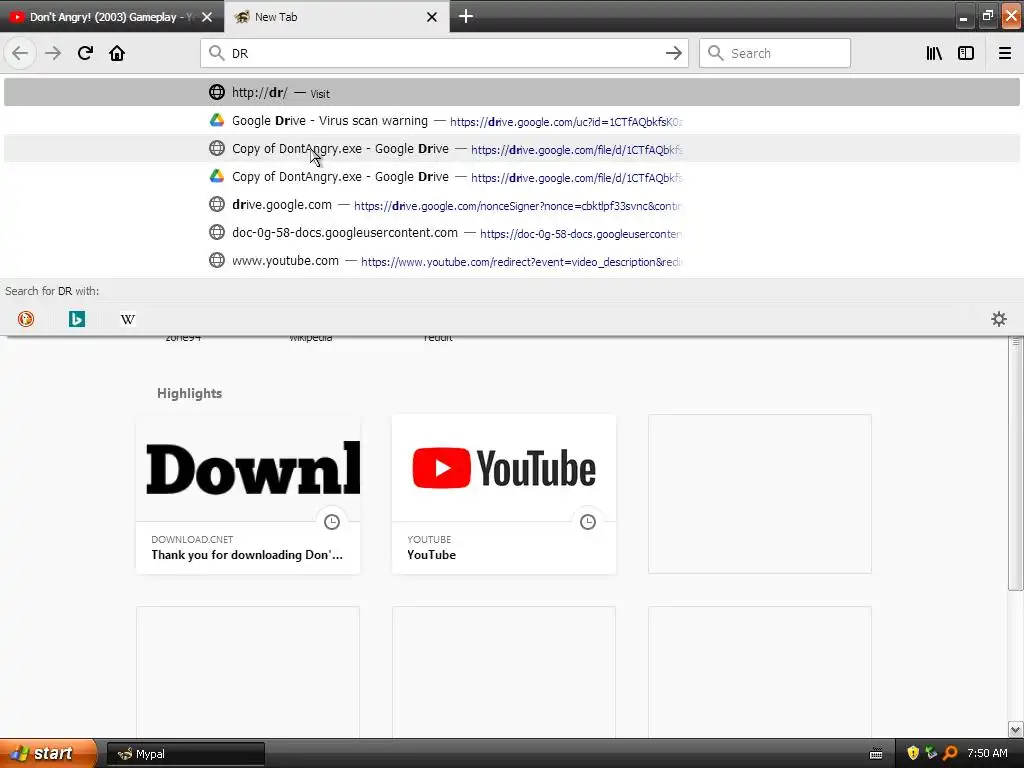
Task: Reload the current page
Action: (x=85, y=53)
